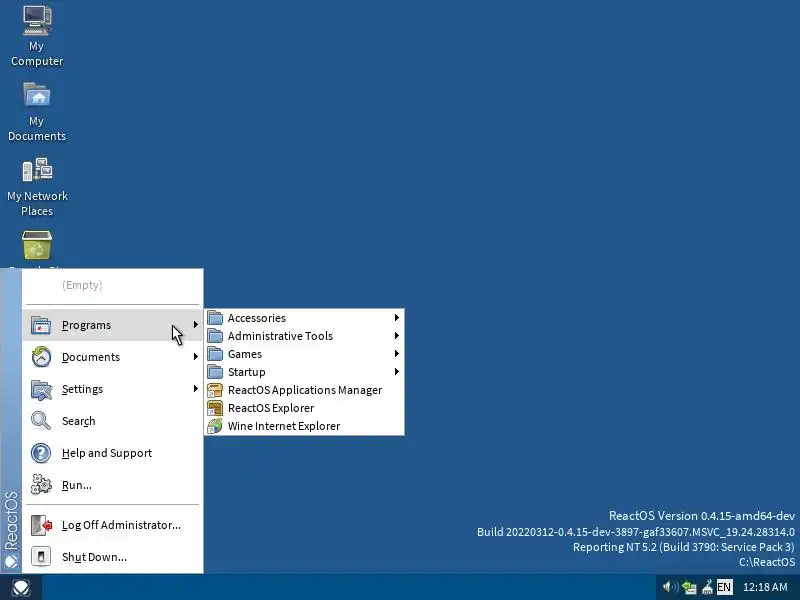Click the Games folder icon

pyautogui.click(x=215, y=354)
